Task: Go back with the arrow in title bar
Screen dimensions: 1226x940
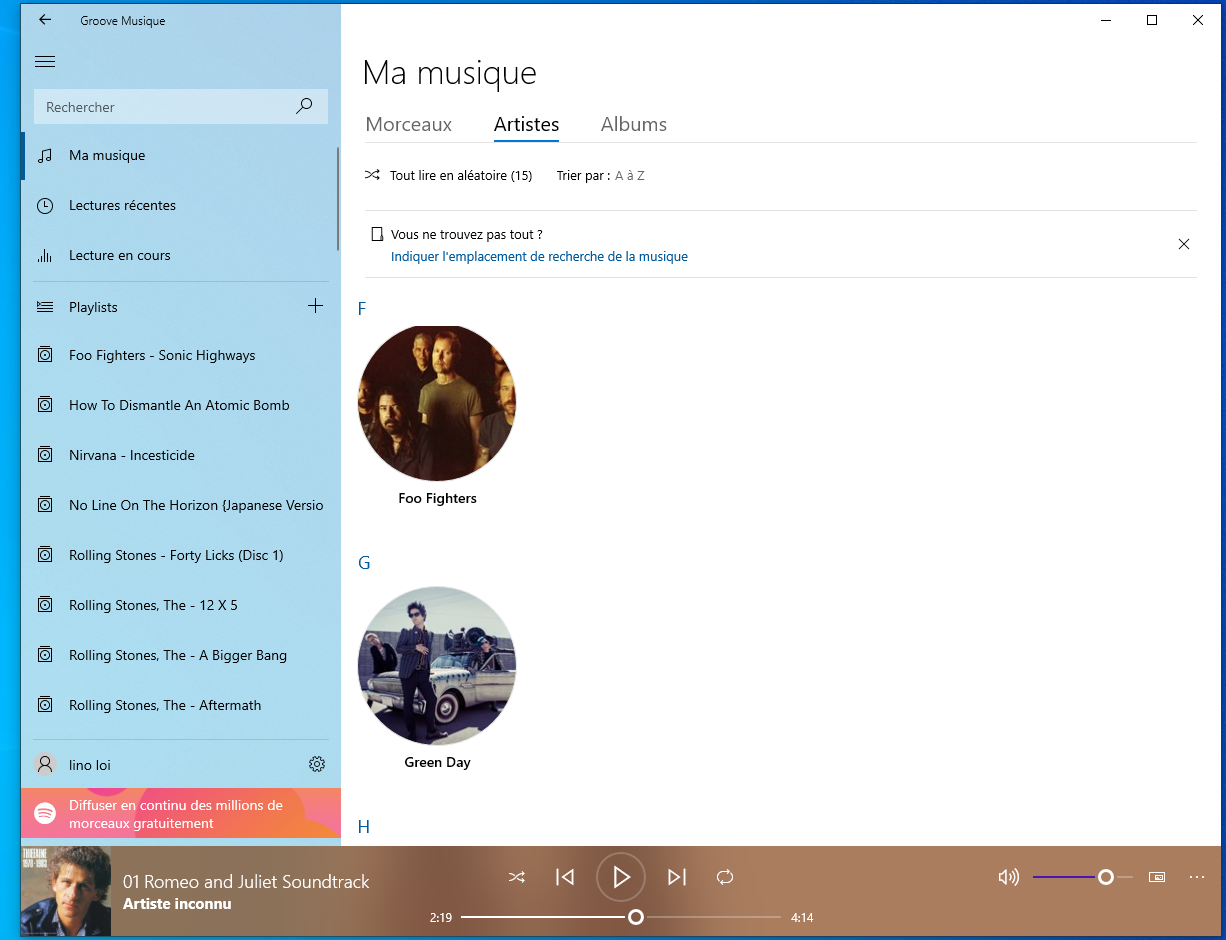Action: (45, 20)
